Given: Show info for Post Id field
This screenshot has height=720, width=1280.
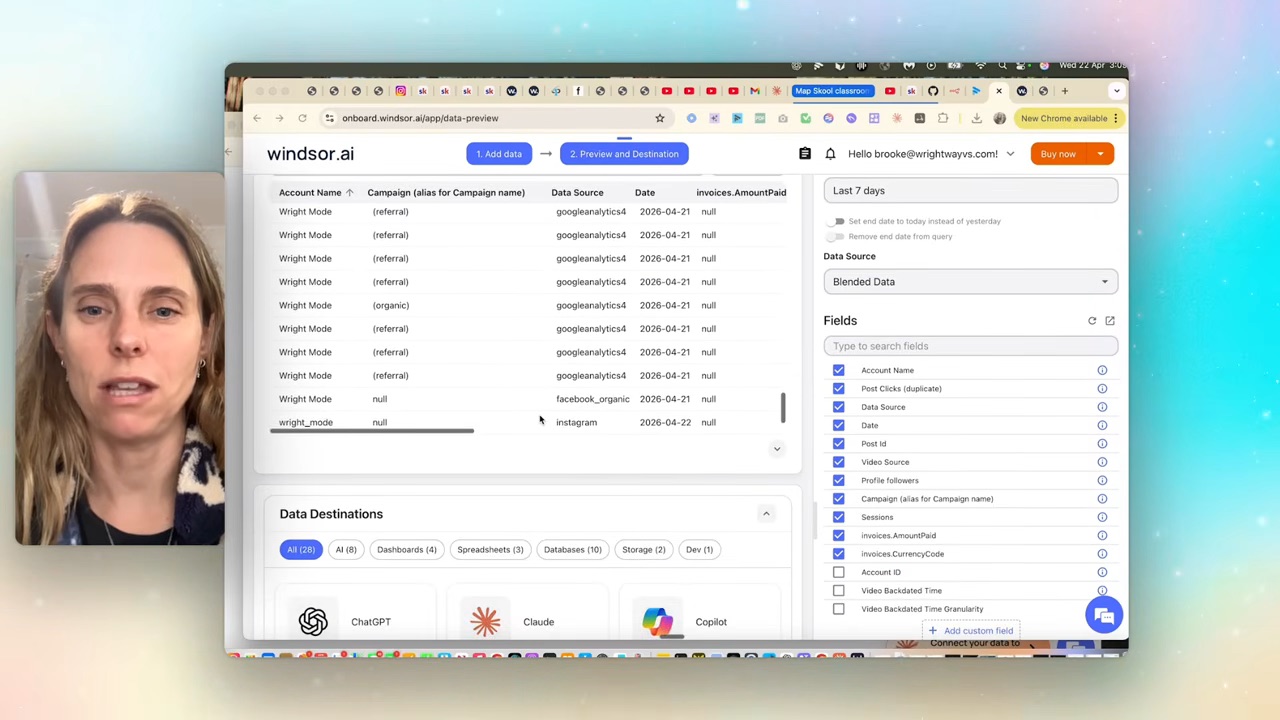Looking at the screenshot, I should (x=1102, y=444).
